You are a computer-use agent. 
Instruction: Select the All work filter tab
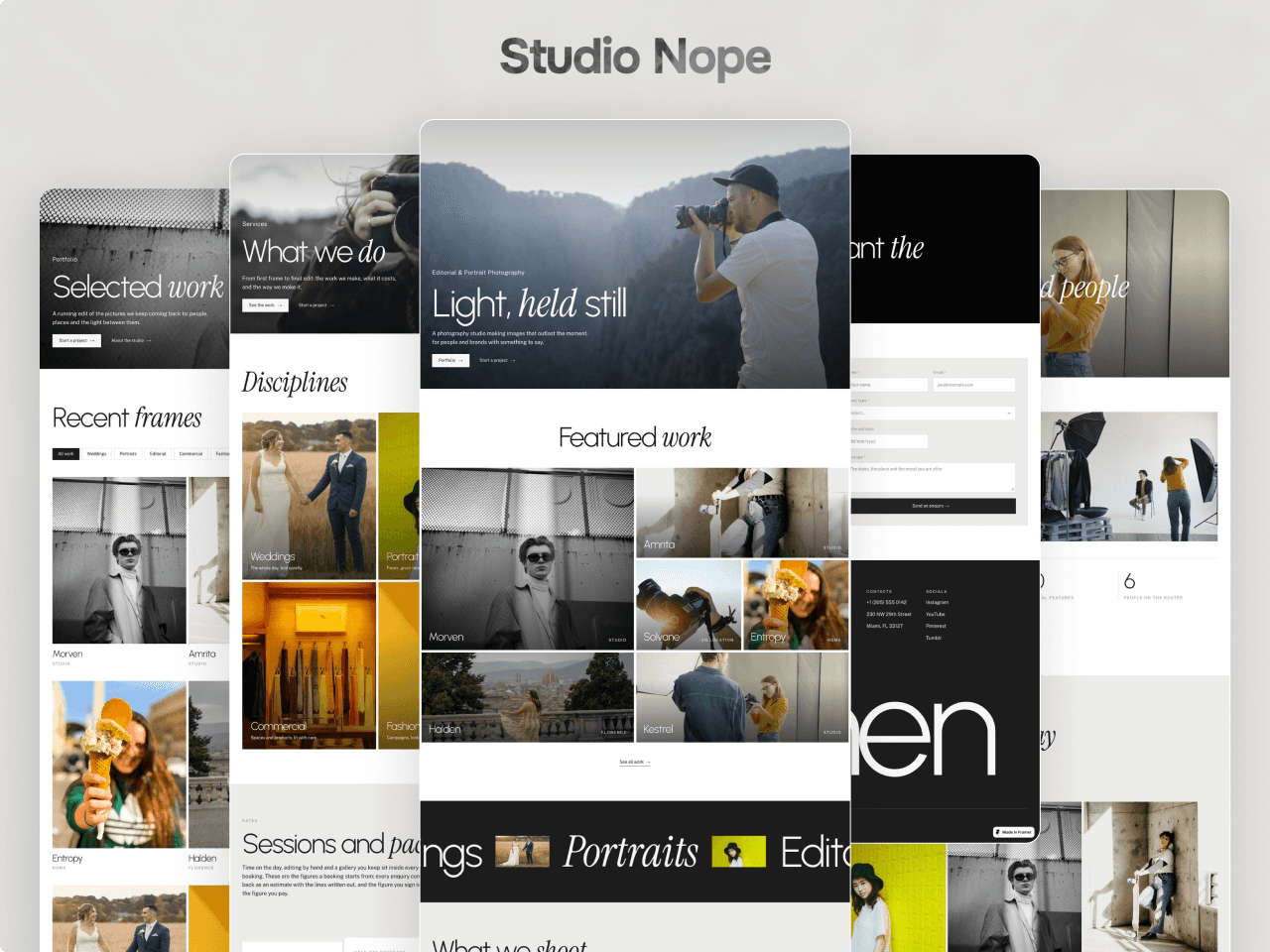(x=65, y=454)
